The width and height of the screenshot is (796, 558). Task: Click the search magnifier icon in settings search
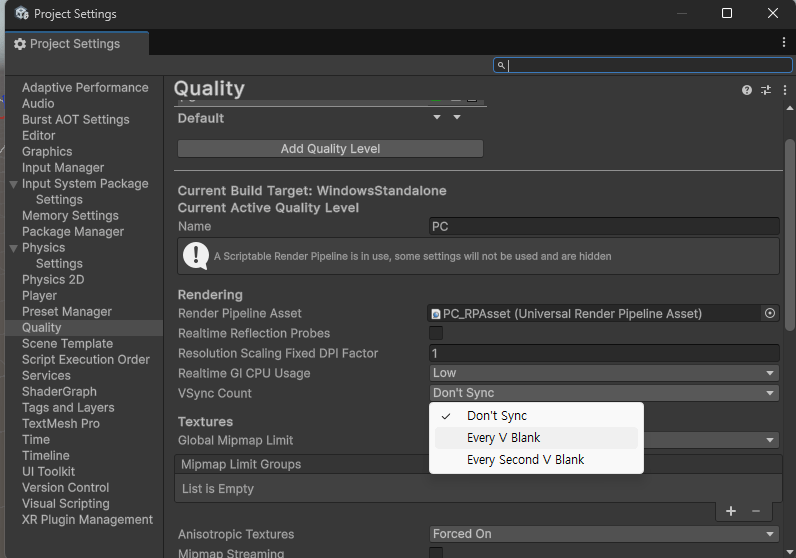(502, 66)
